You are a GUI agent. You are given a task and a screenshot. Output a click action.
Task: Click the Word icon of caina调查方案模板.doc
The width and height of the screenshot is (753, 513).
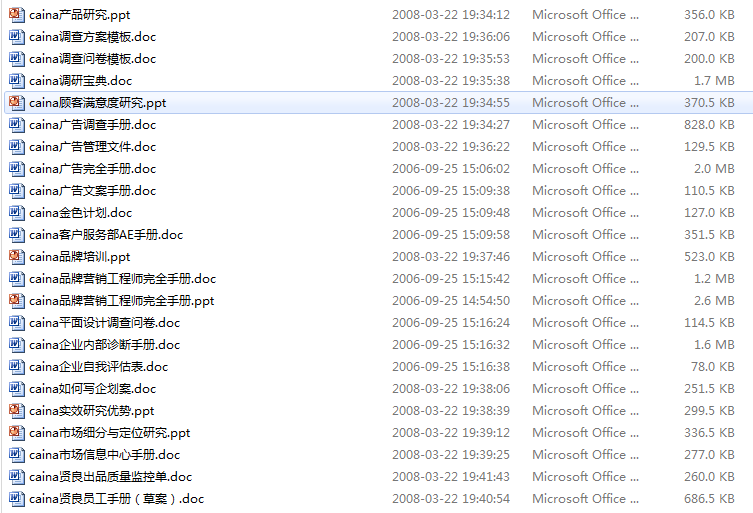click(16, 37)
